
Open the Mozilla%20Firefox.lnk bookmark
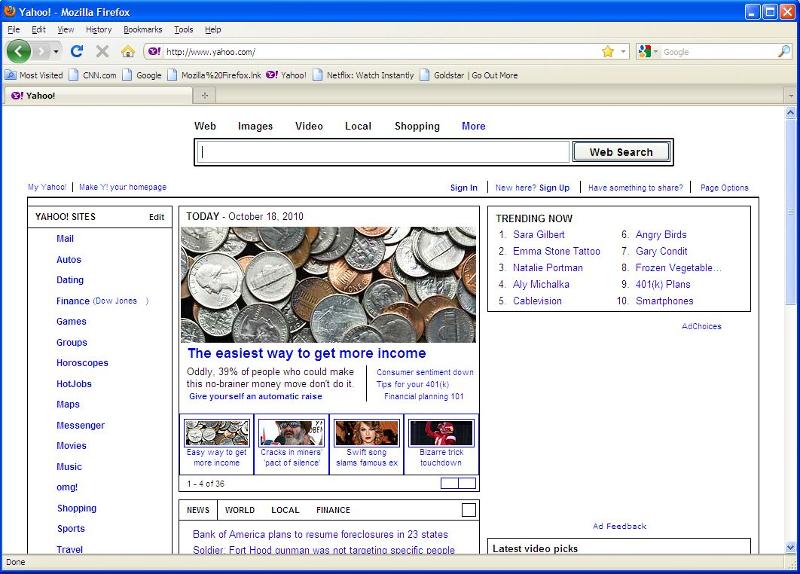coord(214,76)
